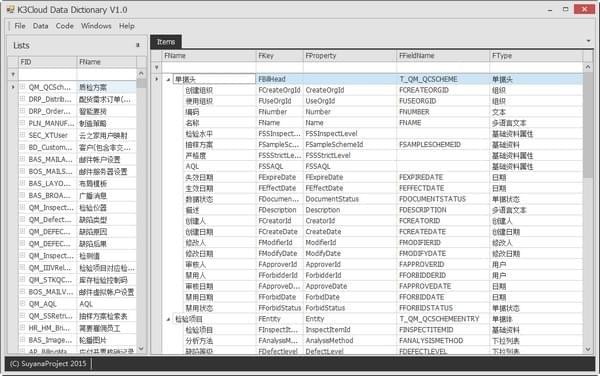Image resolution: width=600 pixels, height=376 pixels.
Task: Click the FCreatorId key cell
Action: 279,221
